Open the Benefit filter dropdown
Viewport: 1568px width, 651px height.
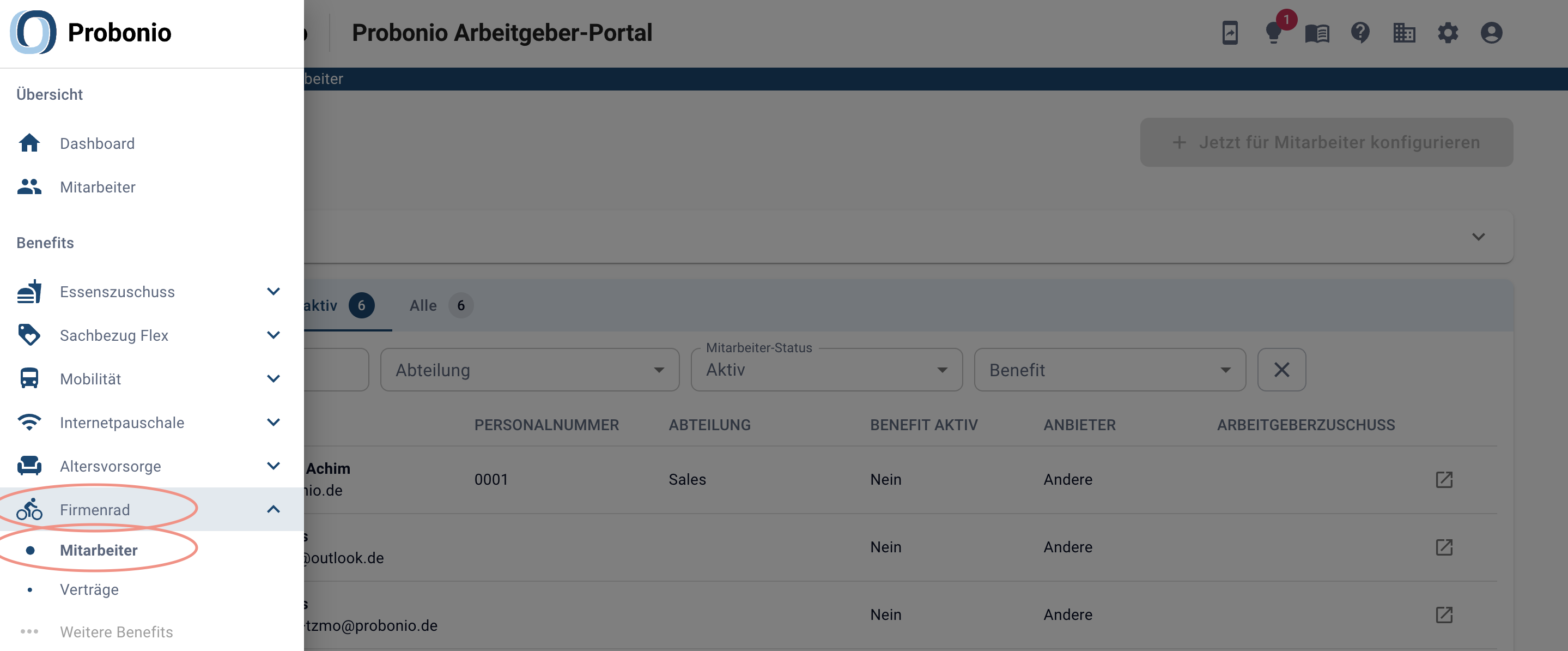(x=1110, y=370)
